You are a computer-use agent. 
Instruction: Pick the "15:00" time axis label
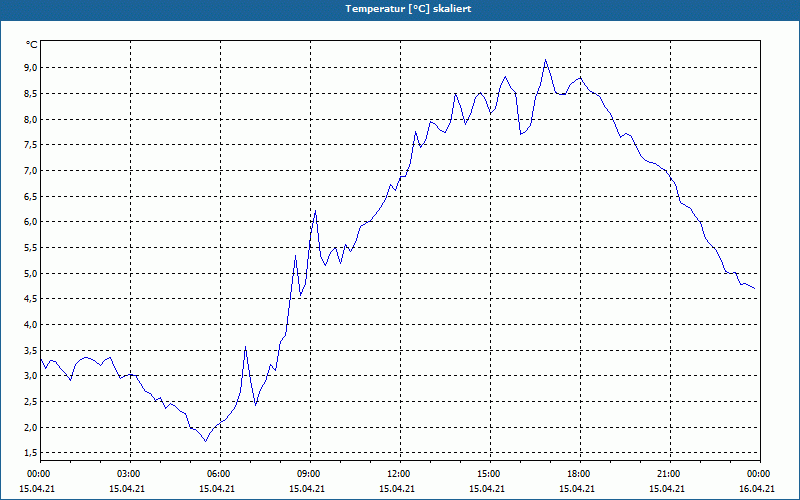(x=490, y=474)
